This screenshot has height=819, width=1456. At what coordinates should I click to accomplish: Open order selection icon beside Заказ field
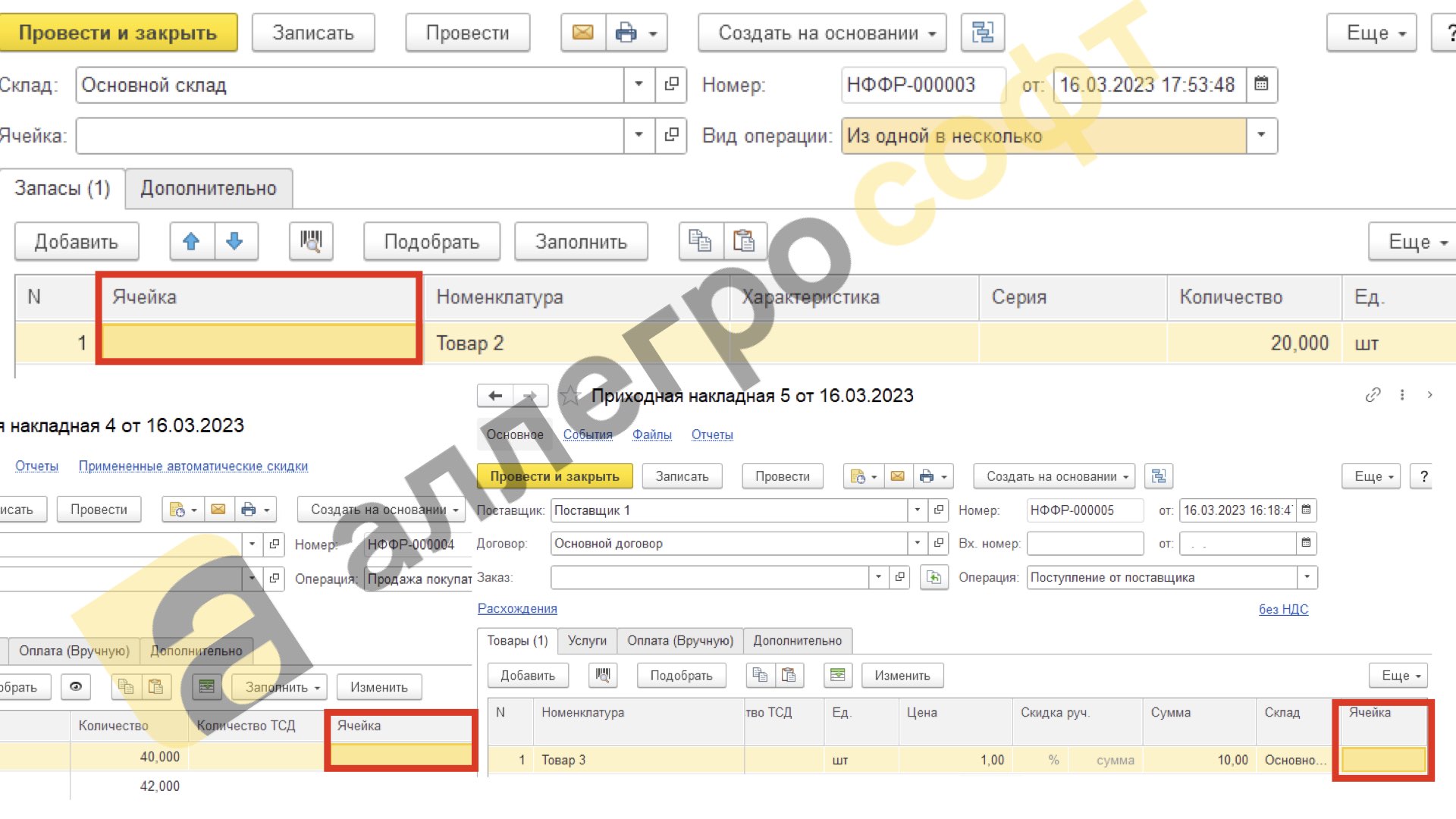tap(934, 577)
